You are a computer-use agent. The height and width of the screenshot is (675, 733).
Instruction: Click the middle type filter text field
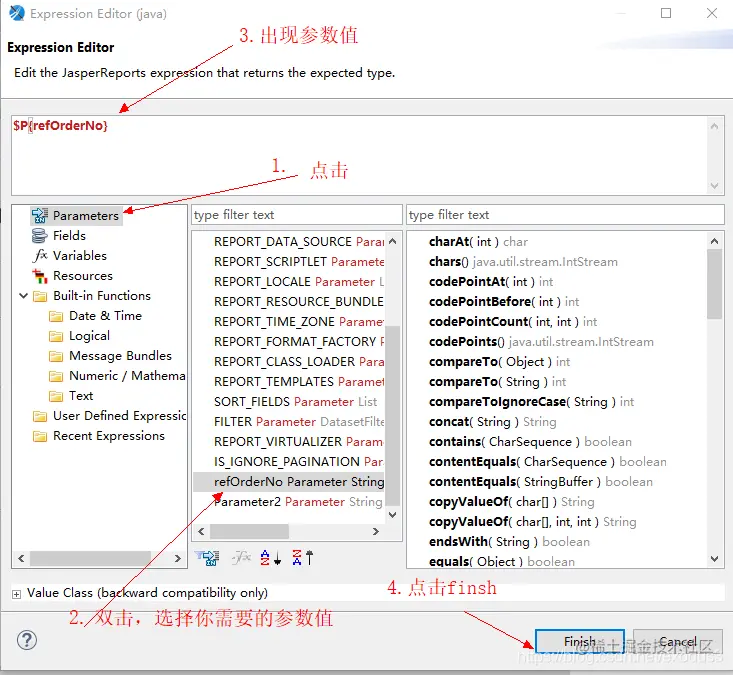point(296,215)
